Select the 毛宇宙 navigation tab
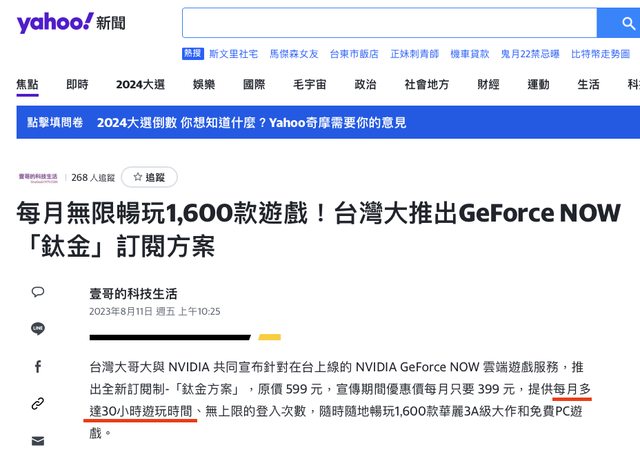Screen dimensions: 640x450 coord(309,85)
